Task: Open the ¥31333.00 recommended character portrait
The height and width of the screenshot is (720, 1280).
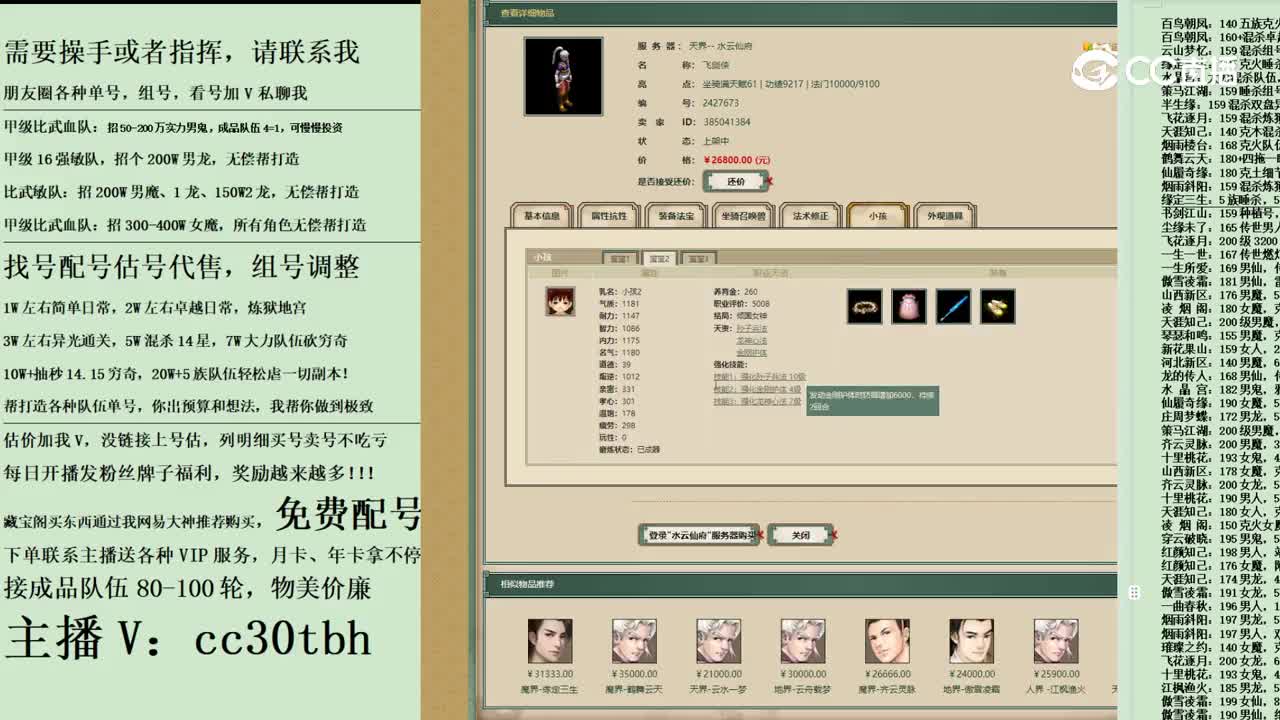Action: pyautogui.click(x=549, y=641)
